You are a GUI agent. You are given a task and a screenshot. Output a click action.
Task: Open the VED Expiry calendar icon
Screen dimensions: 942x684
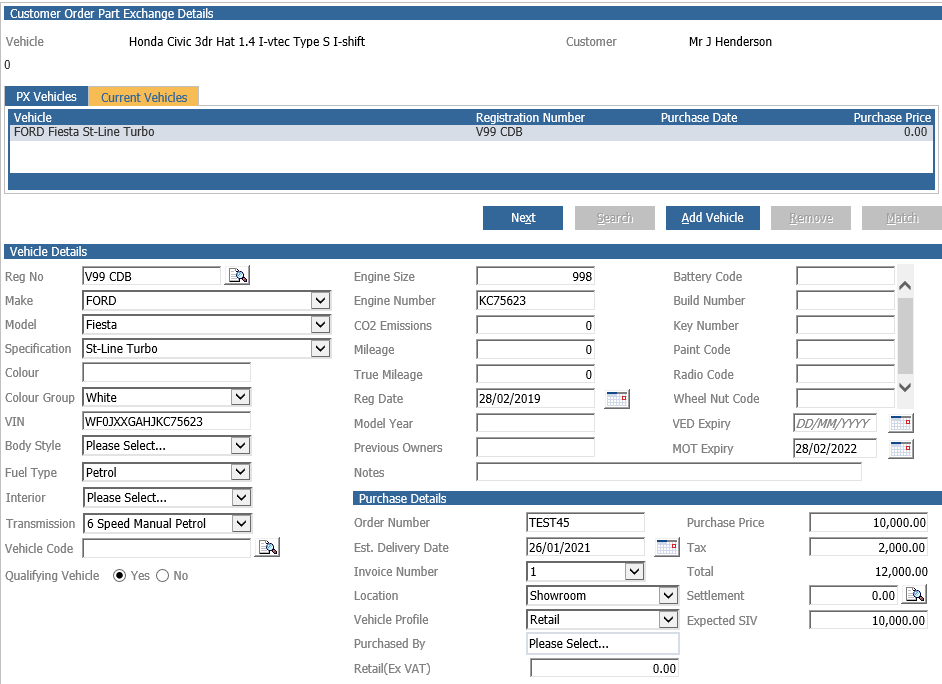(x=901, y=423)
